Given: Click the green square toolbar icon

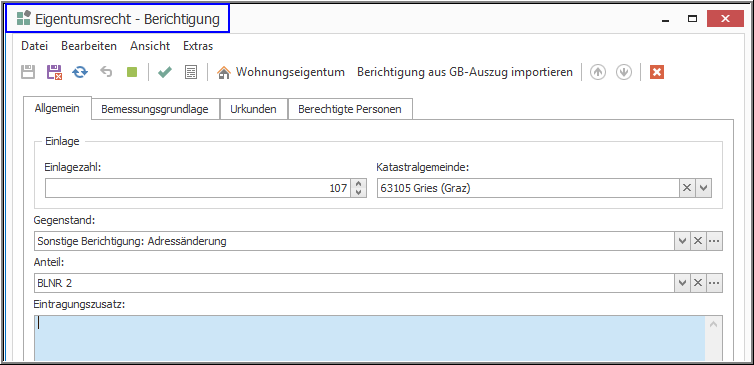Looking at the screenshot, I should pyautogui.click(x=132, y=72).
